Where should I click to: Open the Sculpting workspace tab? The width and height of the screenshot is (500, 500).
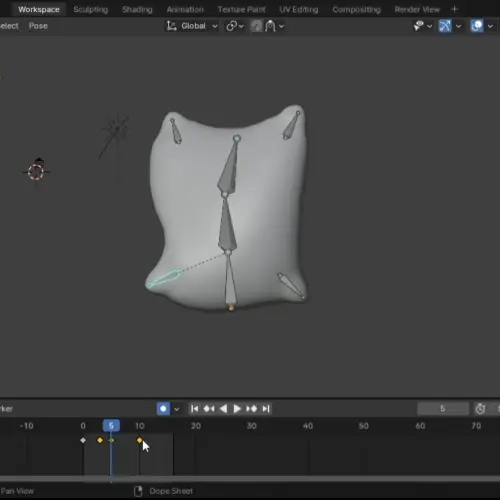tap(91, 9)
